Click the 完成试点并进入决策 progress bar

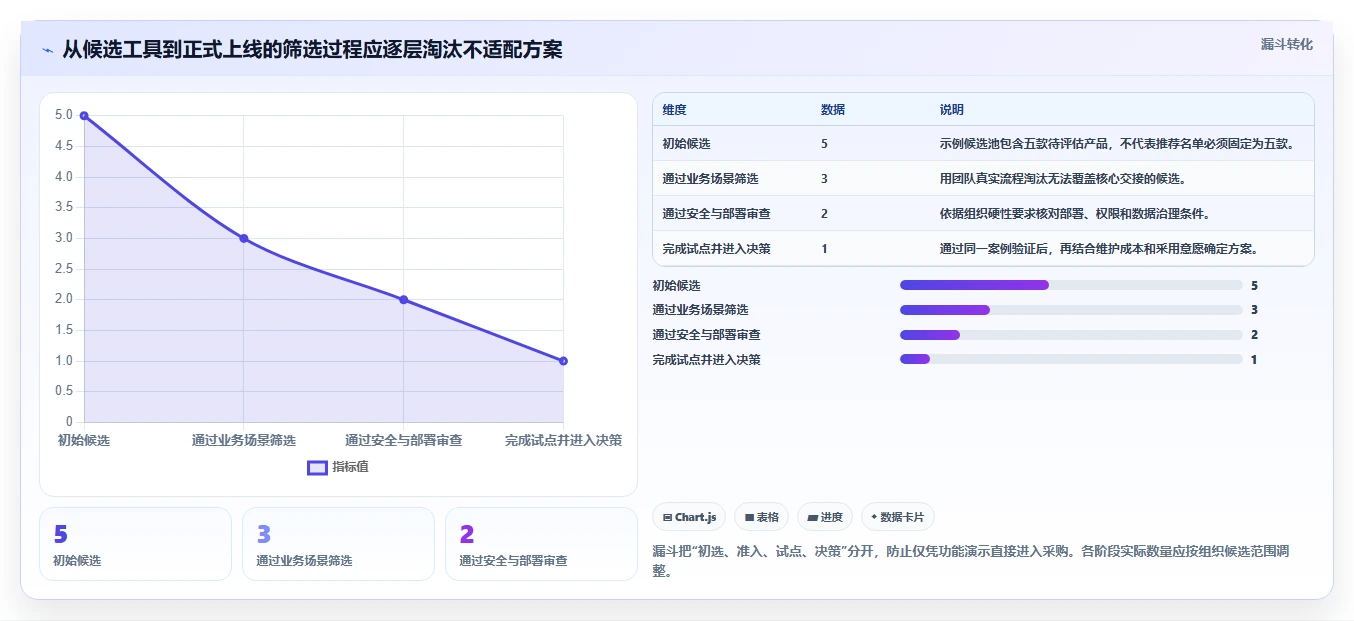pos(1071,359)
